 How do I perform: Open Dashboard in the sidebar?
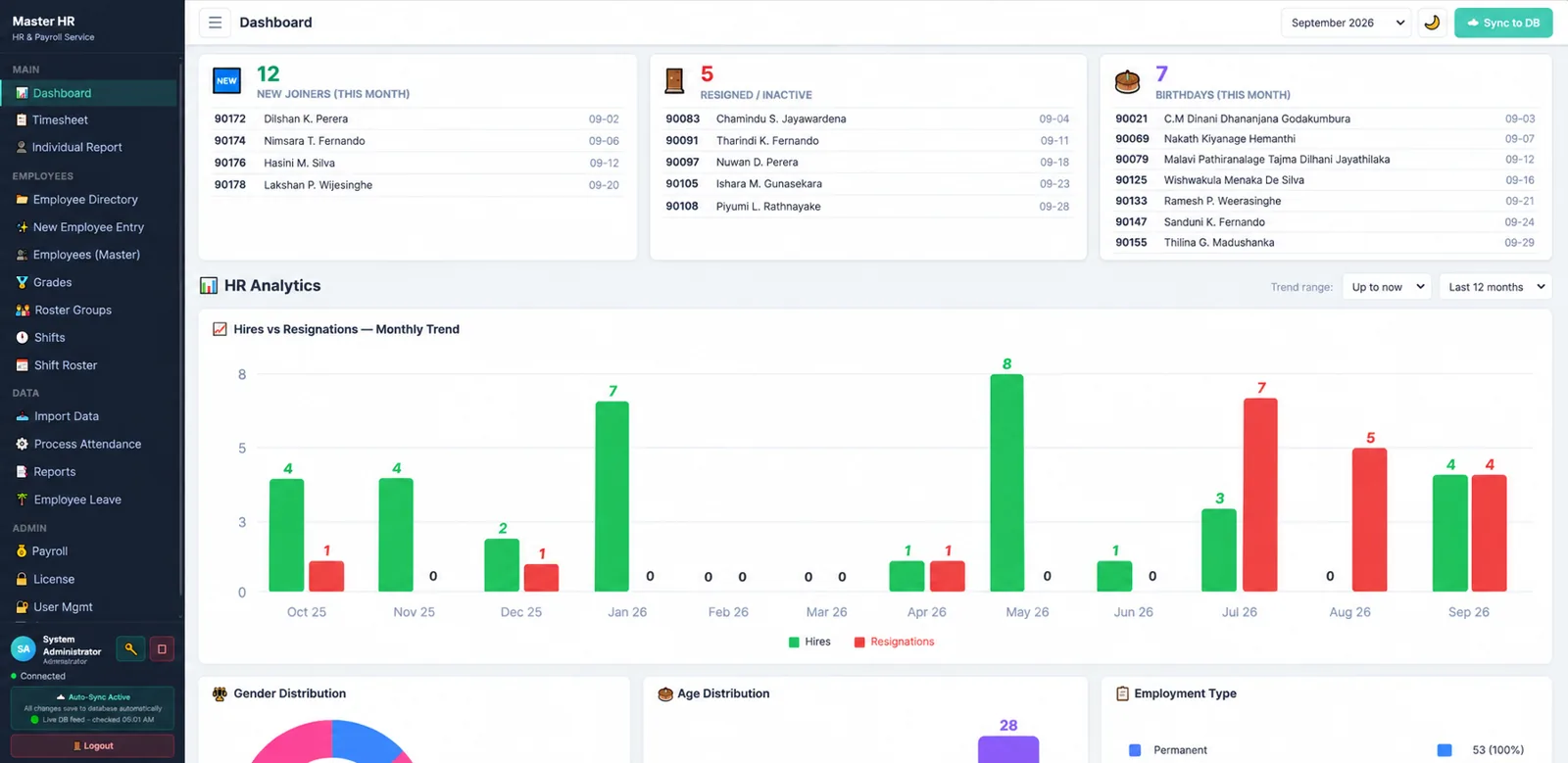click(x=88, y=93)
